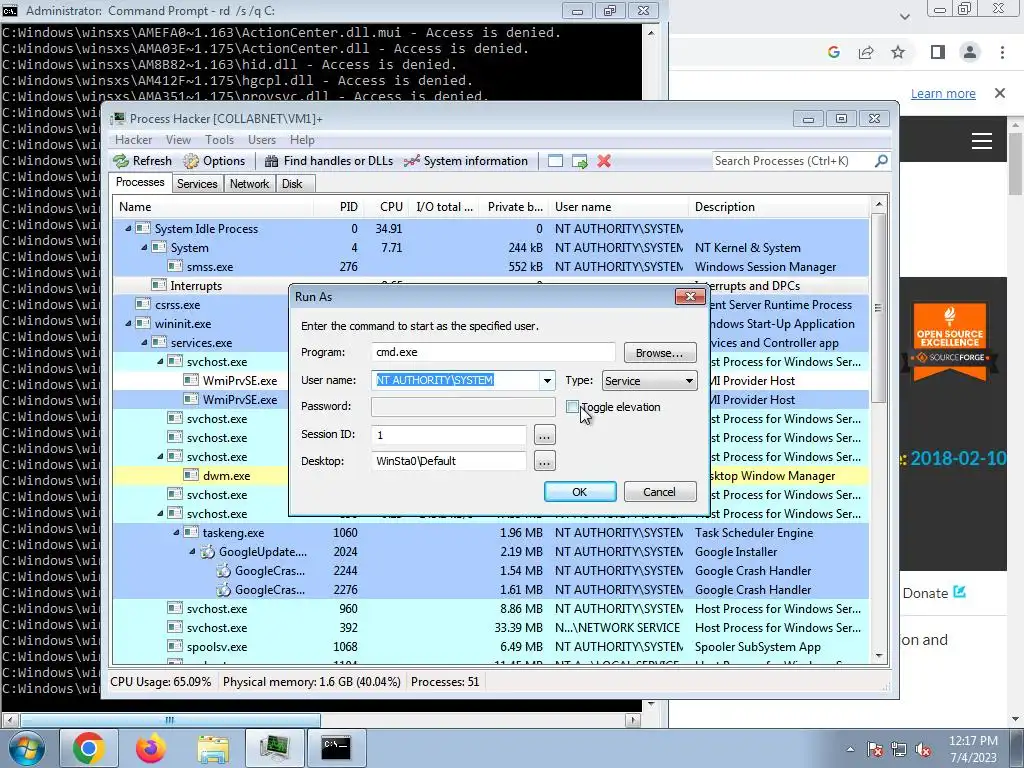Open the Tools menu
Image resolution: width=1024 pixels, height=768 pixels.
point(219,140)
